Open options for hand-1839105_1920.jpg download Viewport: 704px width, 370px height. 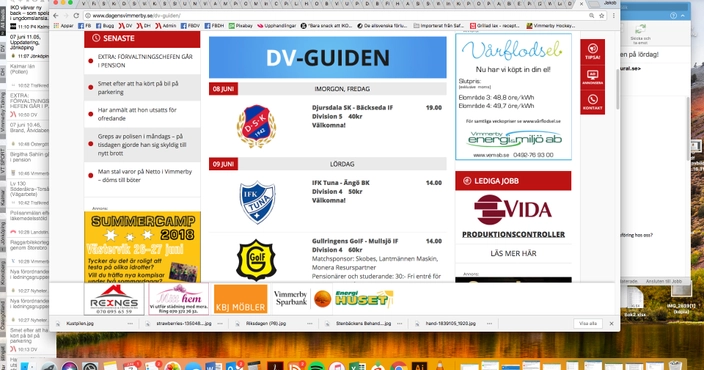[x=489, y=323]
